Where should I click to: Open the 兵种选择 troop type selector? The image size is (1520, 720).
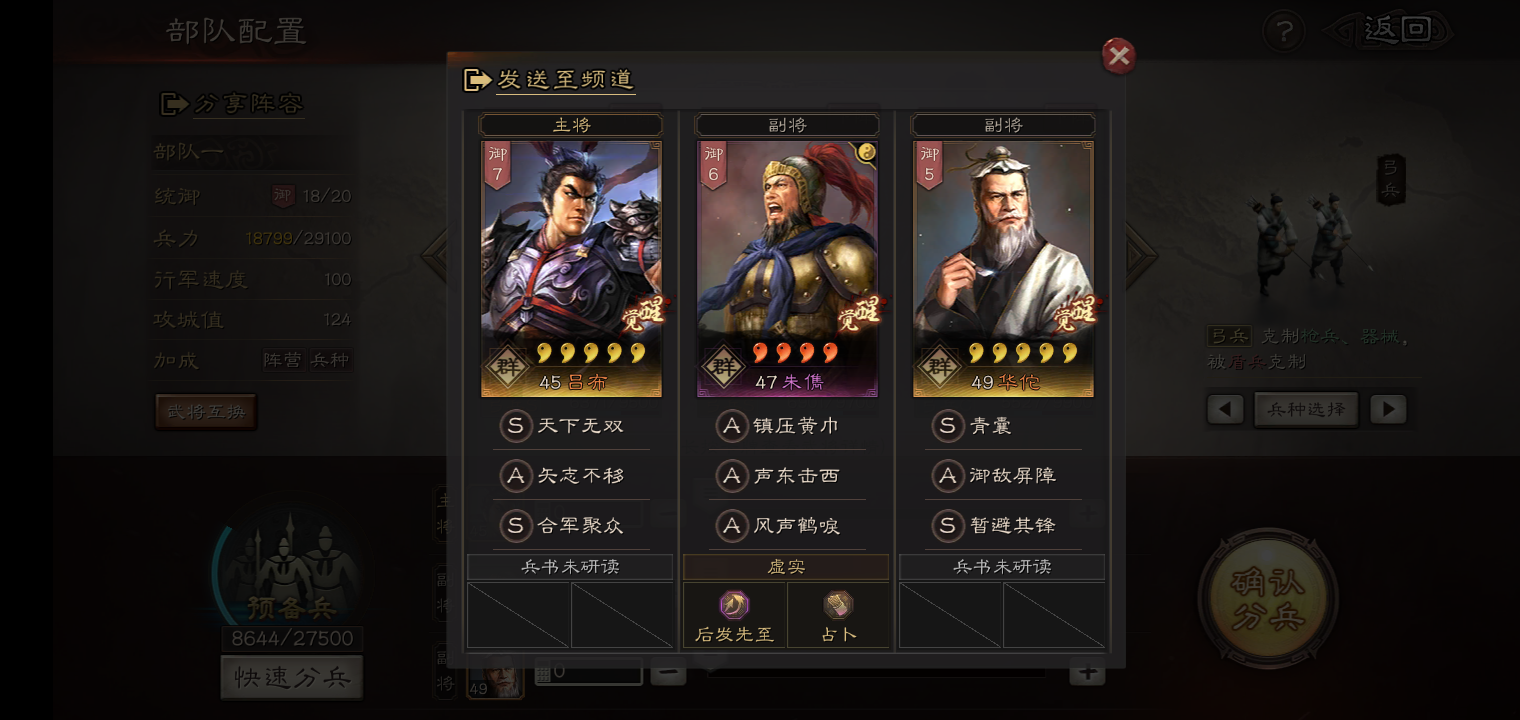point(1306,409)
